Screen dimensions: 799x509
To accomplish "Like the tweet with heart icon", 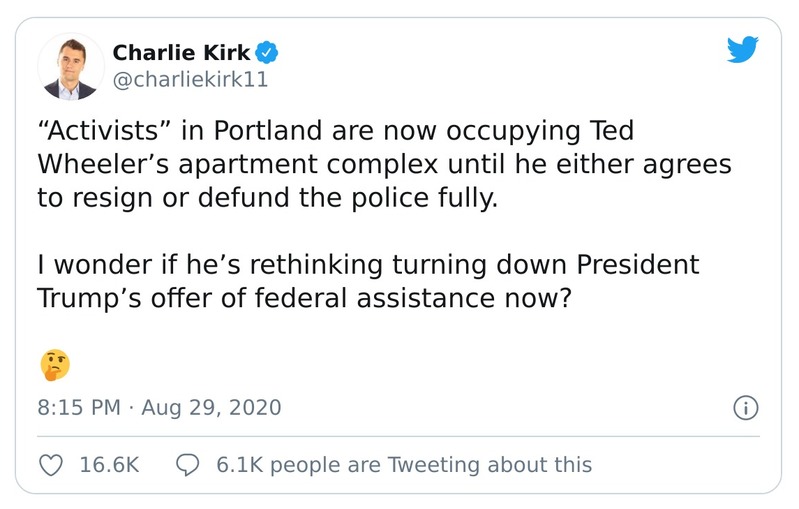I will (x=51, y=465).
